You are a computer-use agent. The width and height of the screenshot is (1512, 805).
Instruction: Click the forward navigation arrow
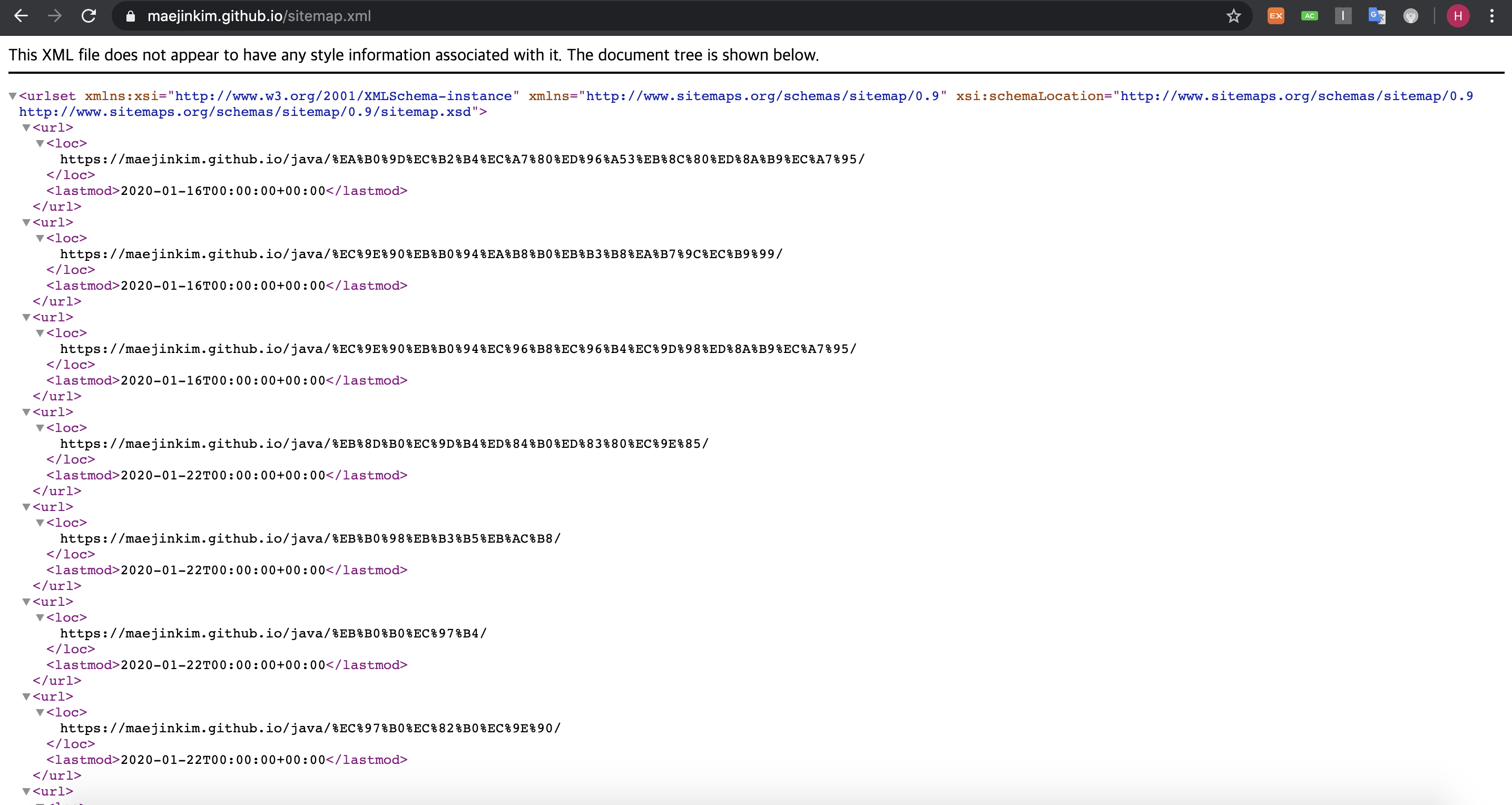pyautogui.click(x=55, y=16)
